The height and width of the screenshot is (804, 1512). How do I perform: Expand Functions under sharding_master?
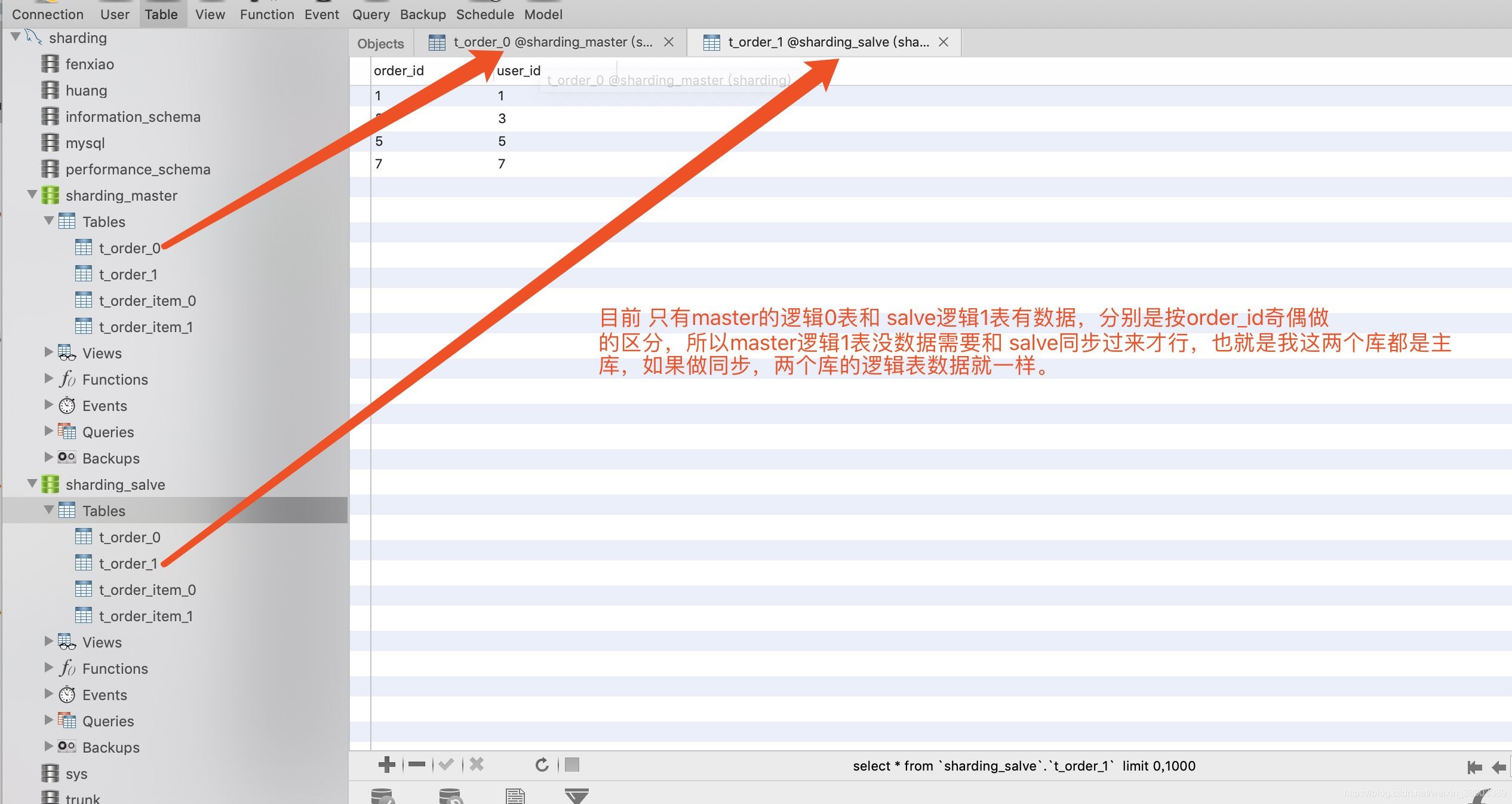49,379
